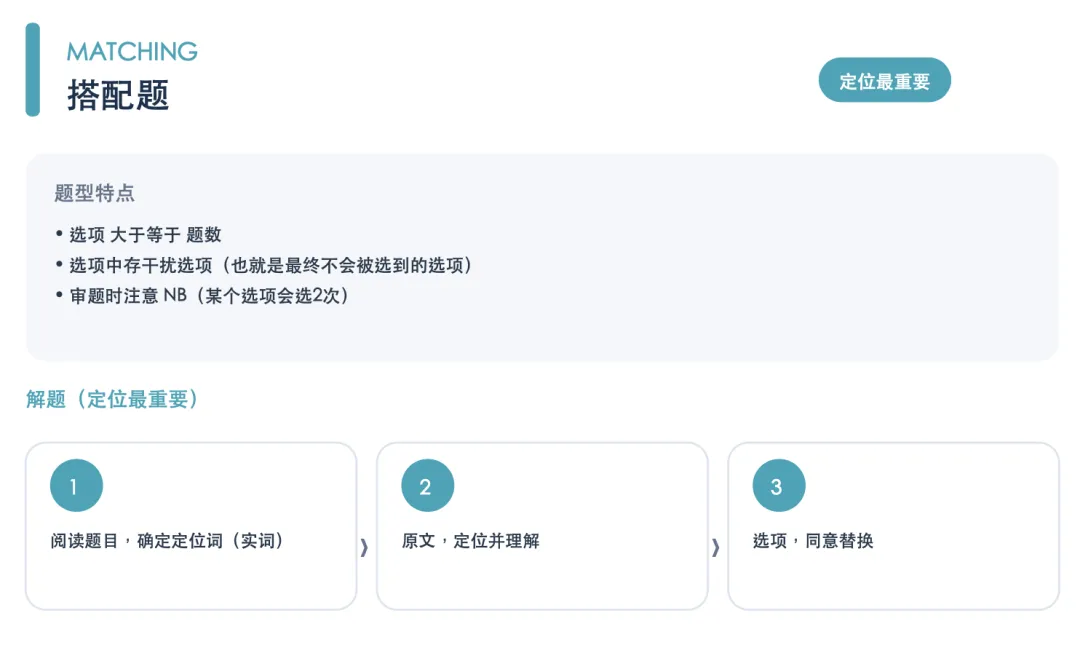Click the 定位最重要 pill button
This screenshot has width=1080, height=645.
click(884, 81)
